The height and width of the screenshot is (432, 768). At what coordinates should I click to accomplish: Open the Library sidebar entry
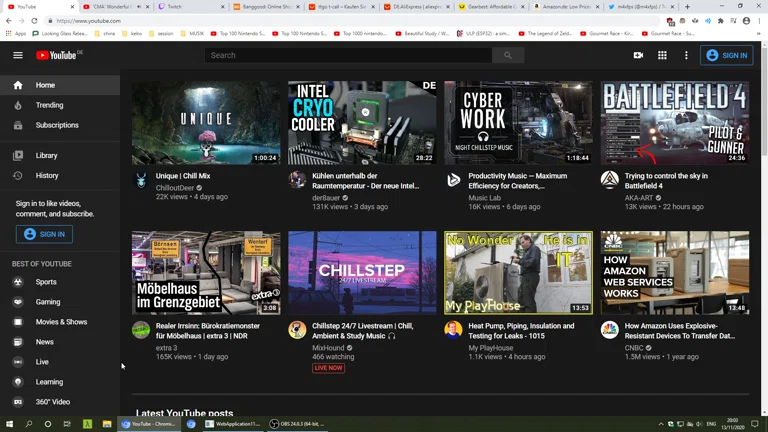pyautogui.click(x=46, y=155)
